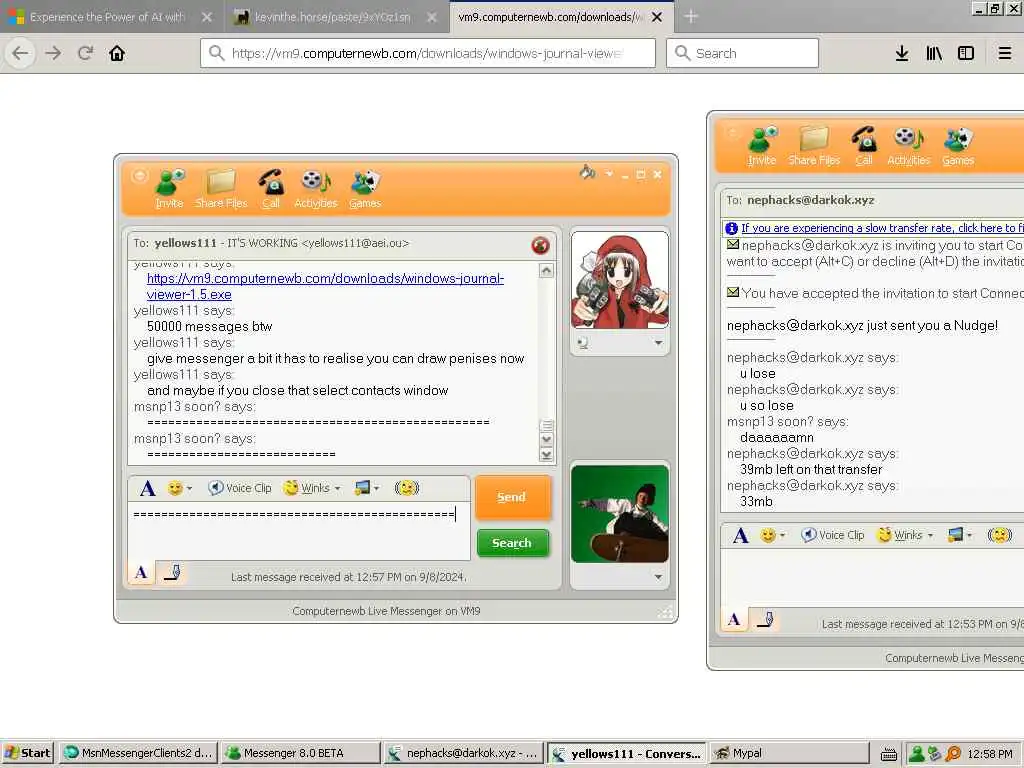Click the contact's anime display picture

pyautogui.click(x=620, y=280)
